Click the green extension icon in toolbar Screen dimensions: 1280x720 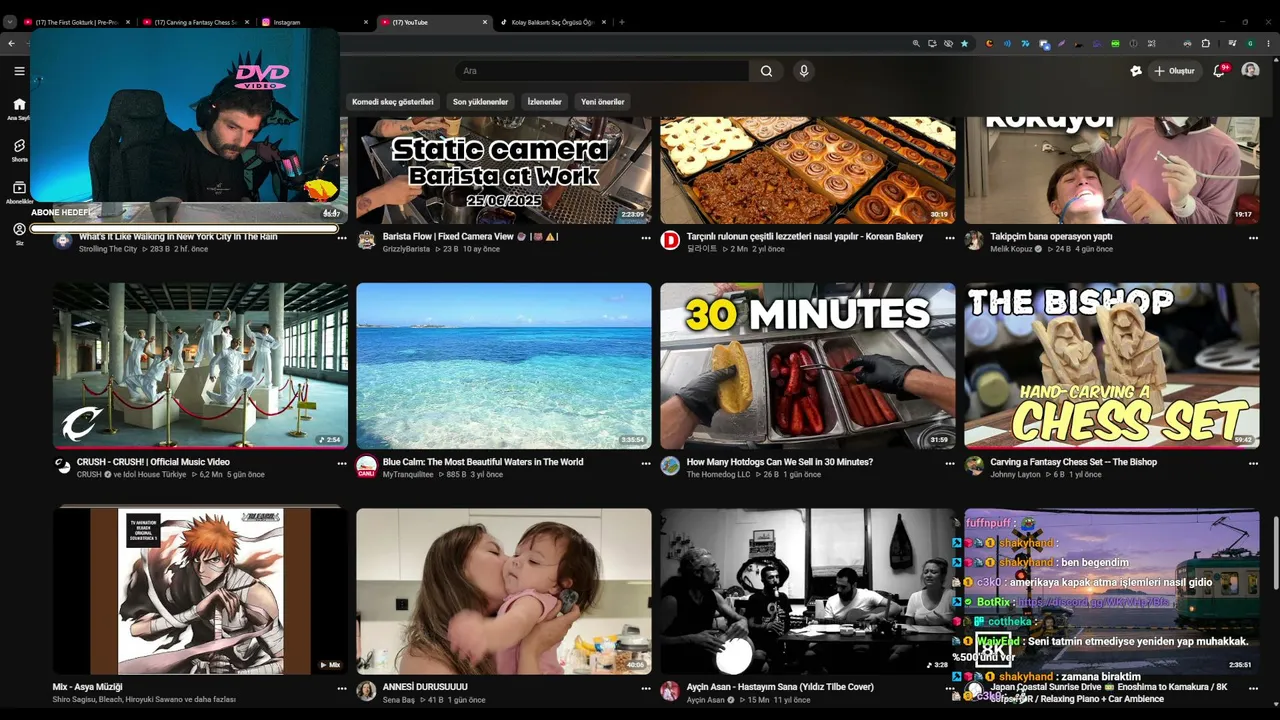1115,43
